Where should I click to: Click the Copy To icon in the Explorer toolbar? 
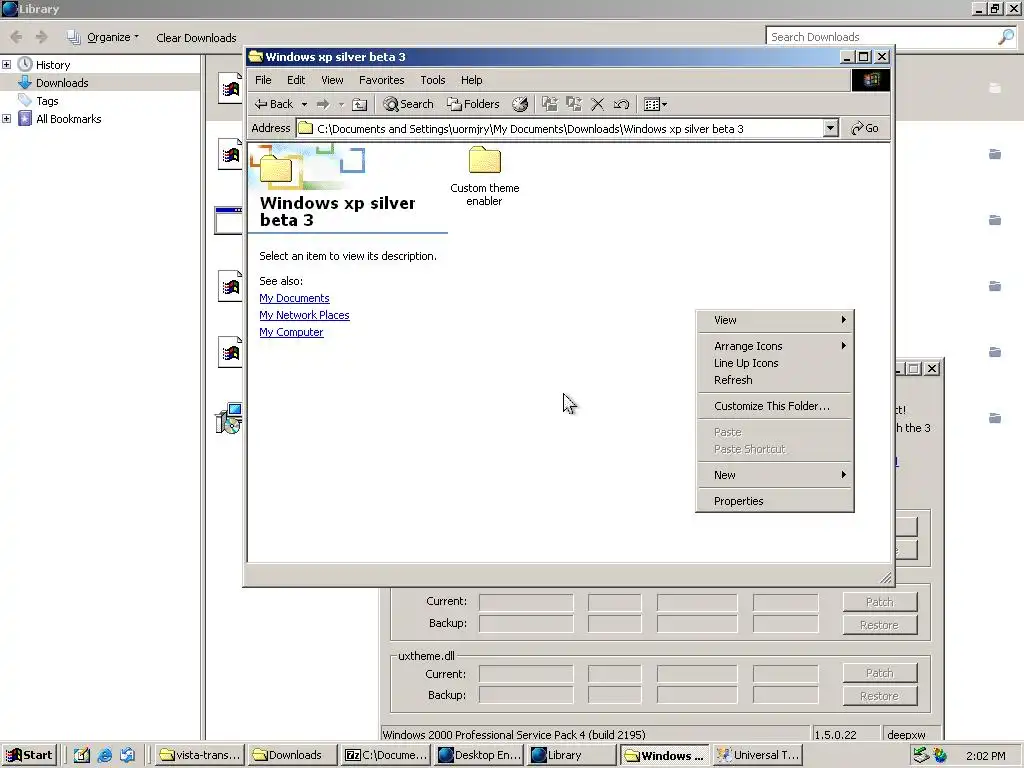click(573, 104)
